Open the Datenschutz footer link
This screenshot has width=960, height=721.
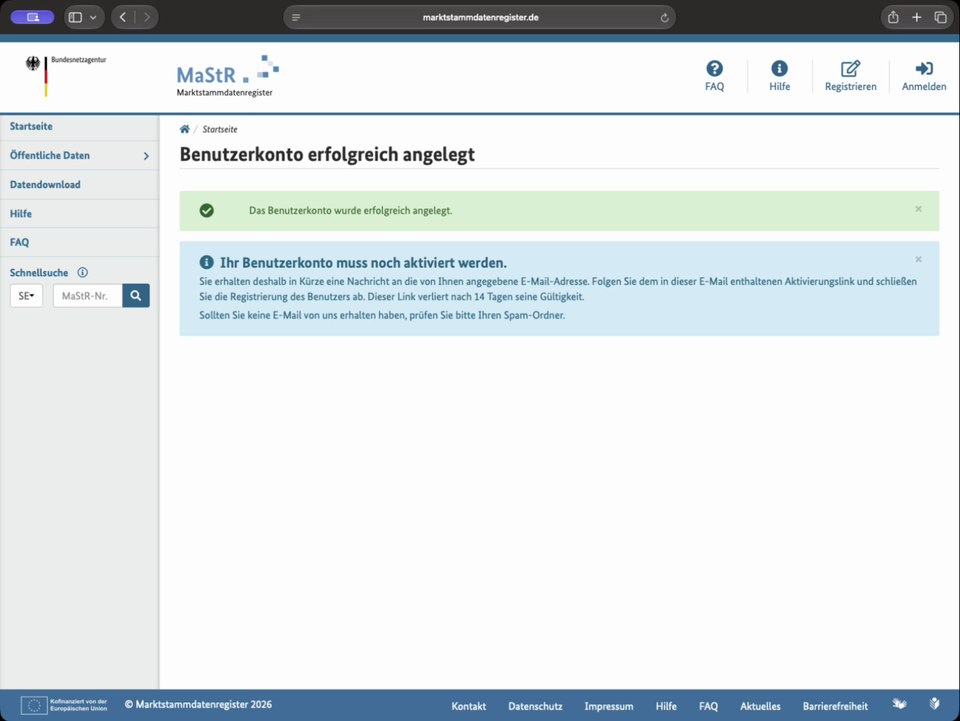tap(535, 706)
